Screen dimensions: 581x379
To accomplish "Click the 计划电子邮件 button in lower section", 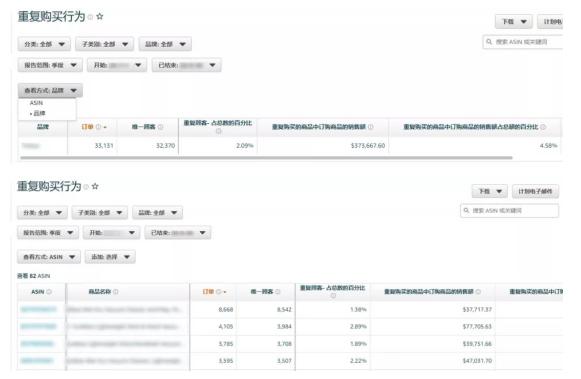I will 535,191.
